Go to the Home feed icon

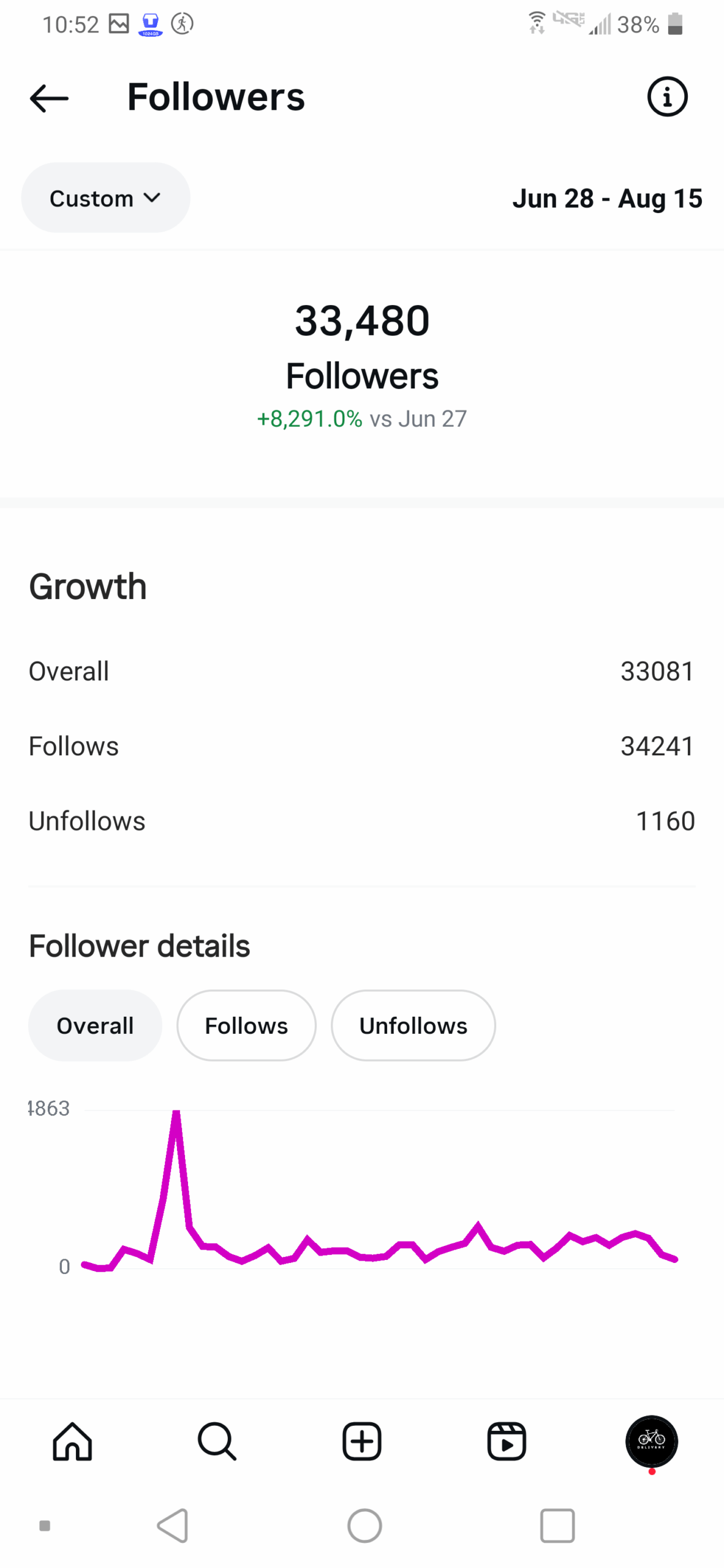[x=72, y=1441]
